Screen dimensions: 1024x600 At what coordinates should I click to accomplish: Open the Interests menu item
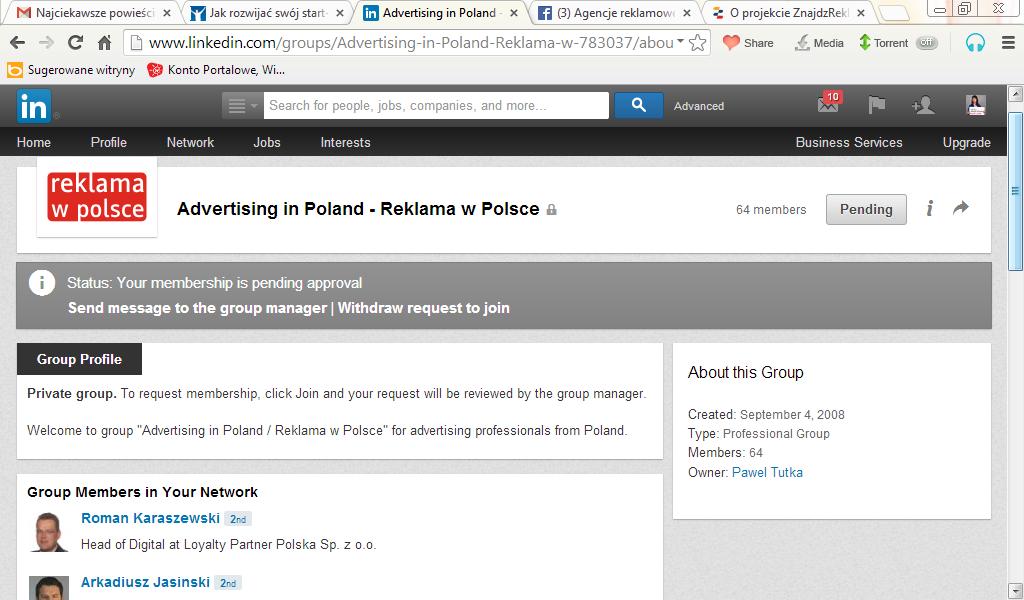tap(345, 142)
